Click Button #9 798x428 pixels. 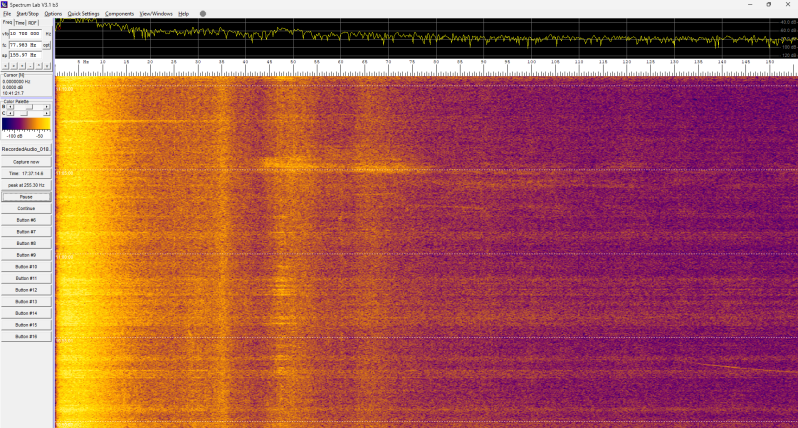coord(26,255)
